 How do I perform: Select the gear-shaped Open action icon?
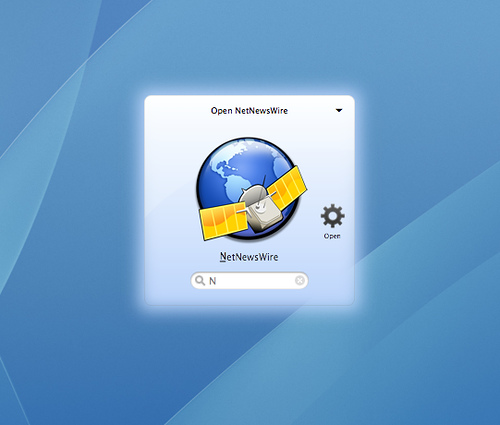tap(332, 216)
